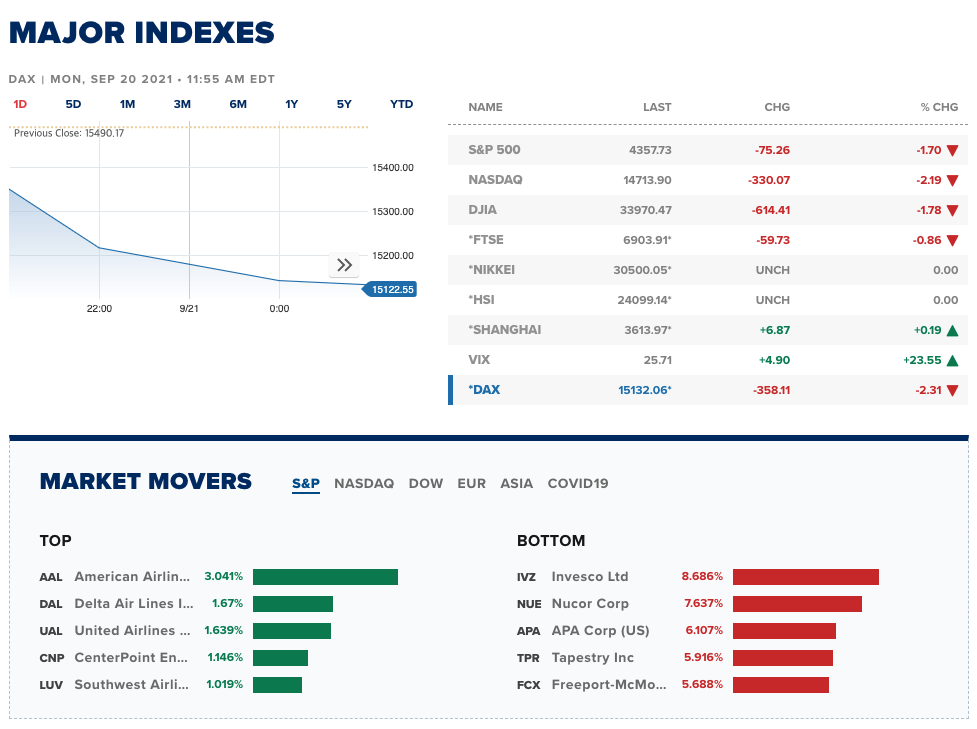Click Tapestry 5.916% value
The width and height of the screenshot is (977, 729).
click(703, 657)
